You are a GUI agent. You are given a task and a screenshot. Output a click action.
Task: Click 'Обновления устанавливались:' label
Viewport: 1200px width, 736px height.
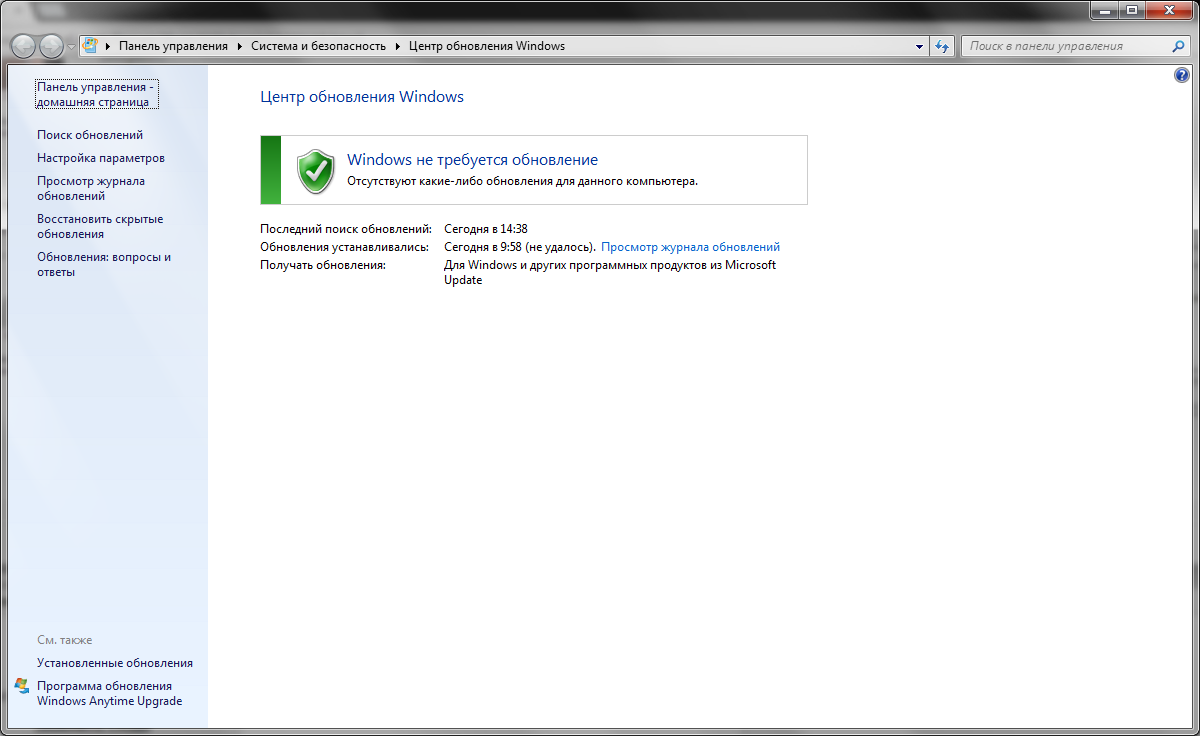pyautogui.click(x=345, y=247)
